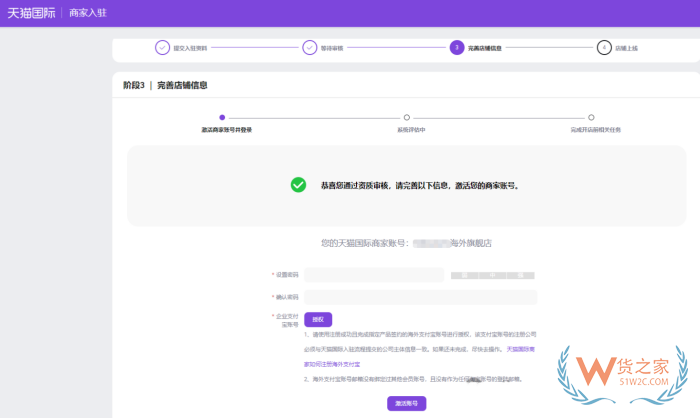Click the 恭喜您通过资质审核 message text

[x=420, y=186]
